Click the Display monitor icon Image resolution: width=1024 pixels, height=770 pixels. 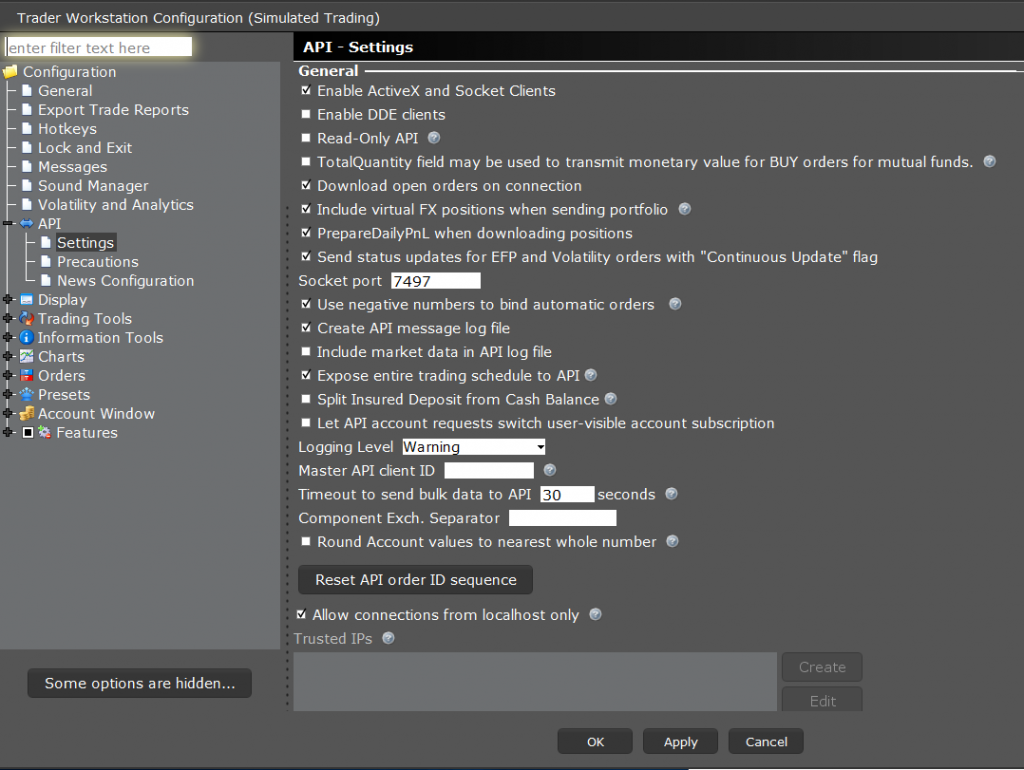[x=27, y=300]
